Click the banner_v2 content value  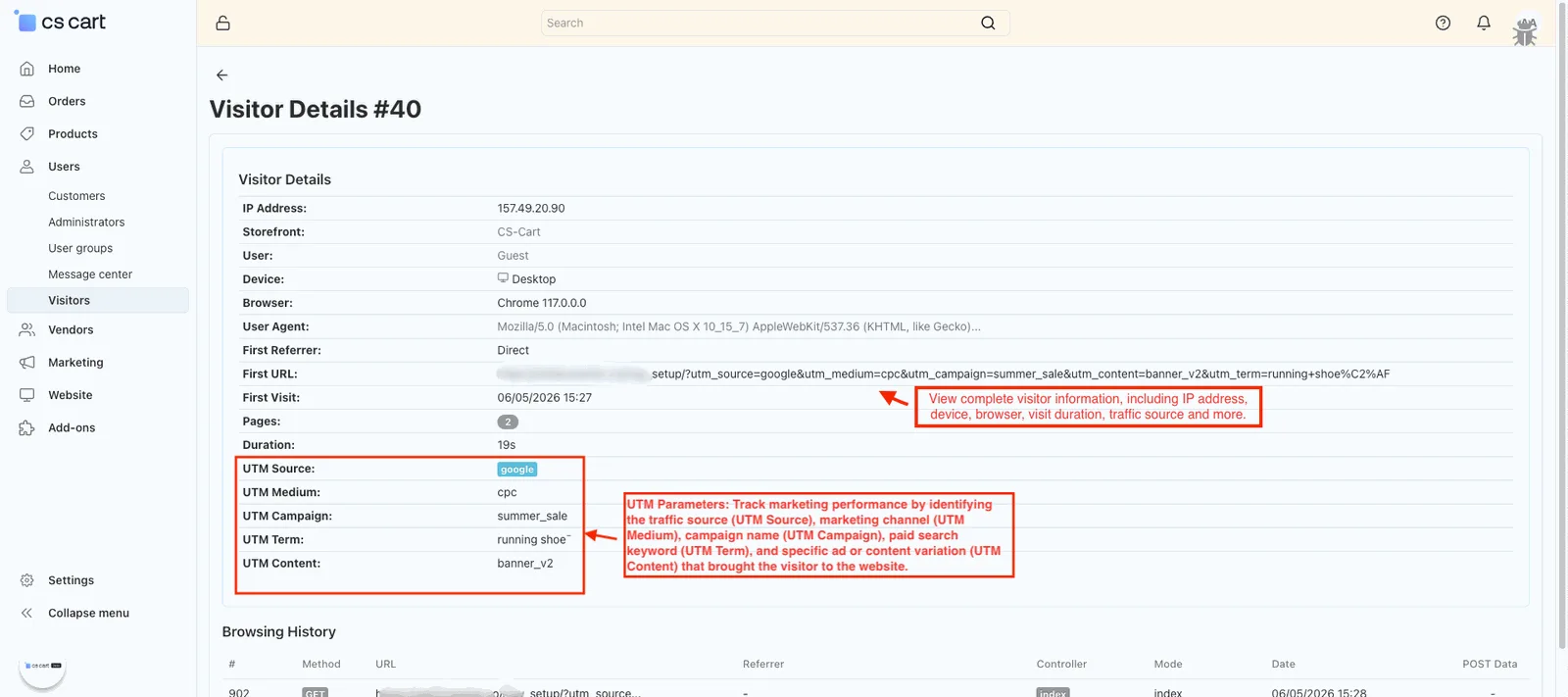(525, 564)
